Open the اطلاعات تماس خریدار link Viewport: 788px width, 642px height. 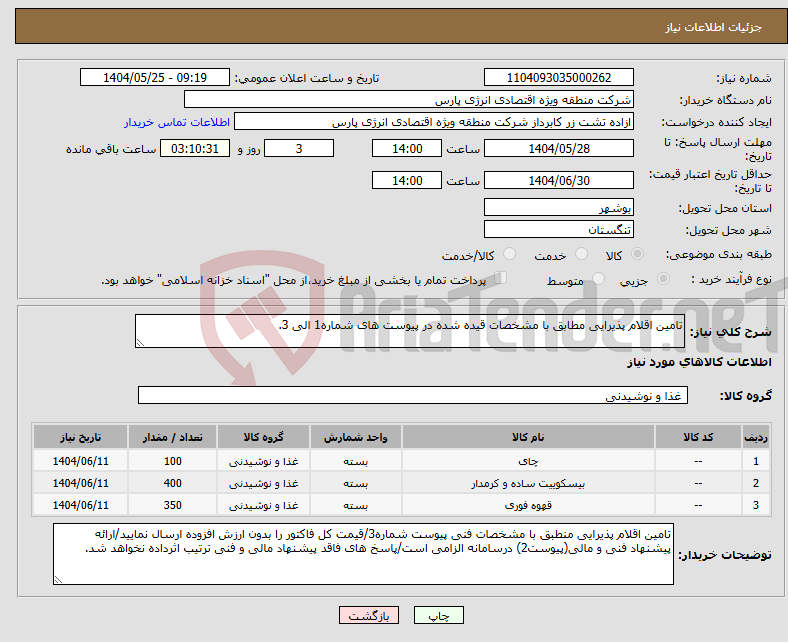[x=177, y=123]
